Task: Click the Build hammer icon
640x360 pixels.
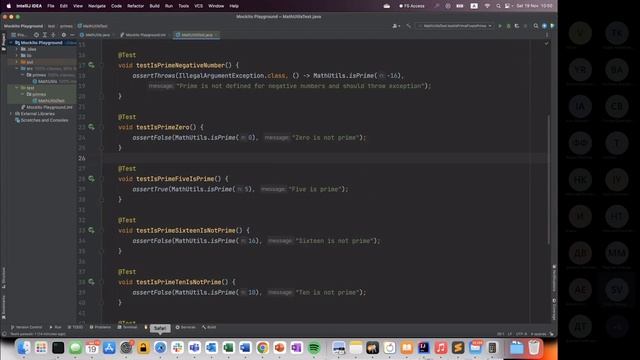Action: pyautogui.click(x=408, y=26)
